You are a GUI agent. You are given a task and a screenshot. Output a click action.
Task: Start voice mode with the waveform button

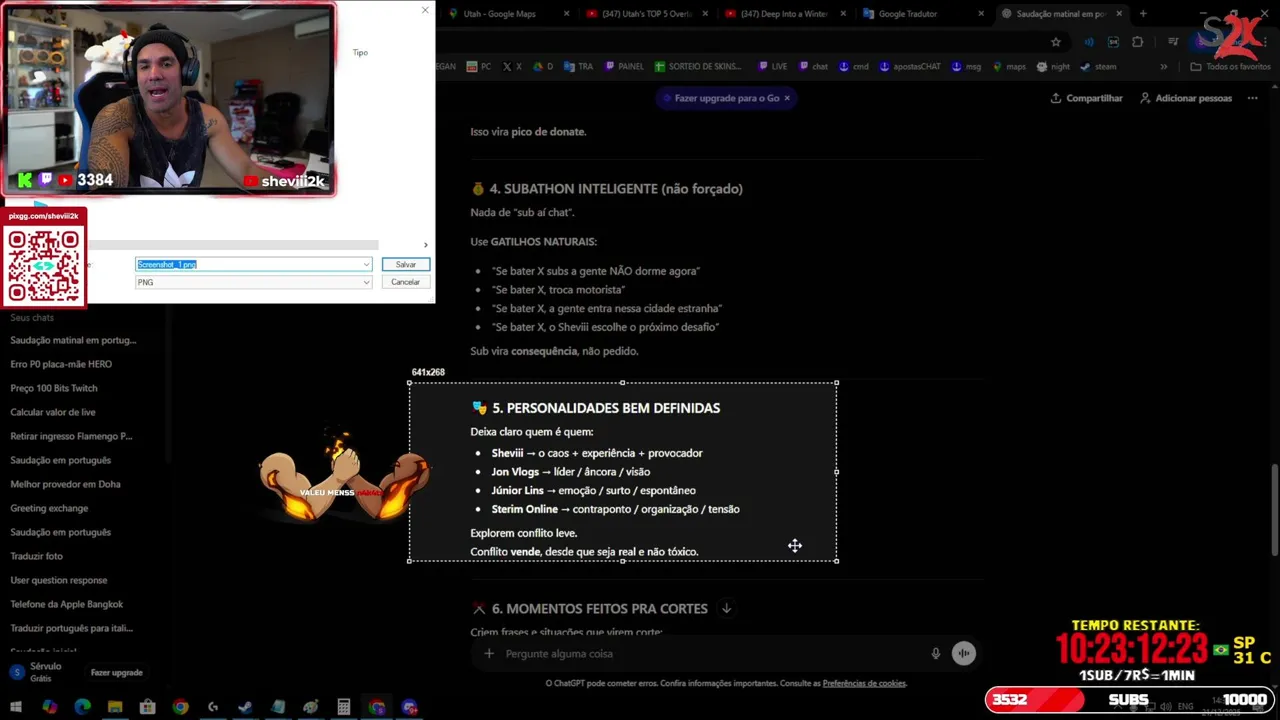coord(964,654)
